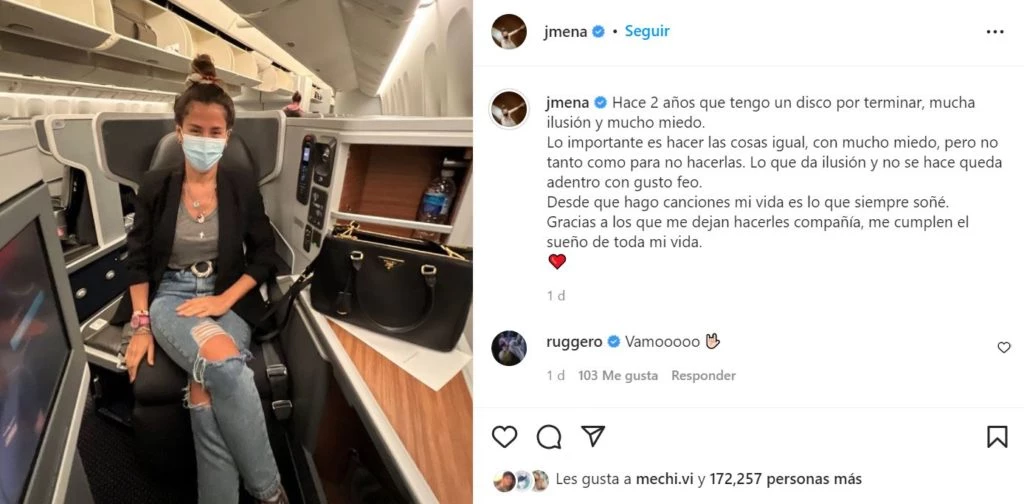The image size is (1024, 504).
Task: Reply to ruggero with Responder
Action: pos(703,375)
